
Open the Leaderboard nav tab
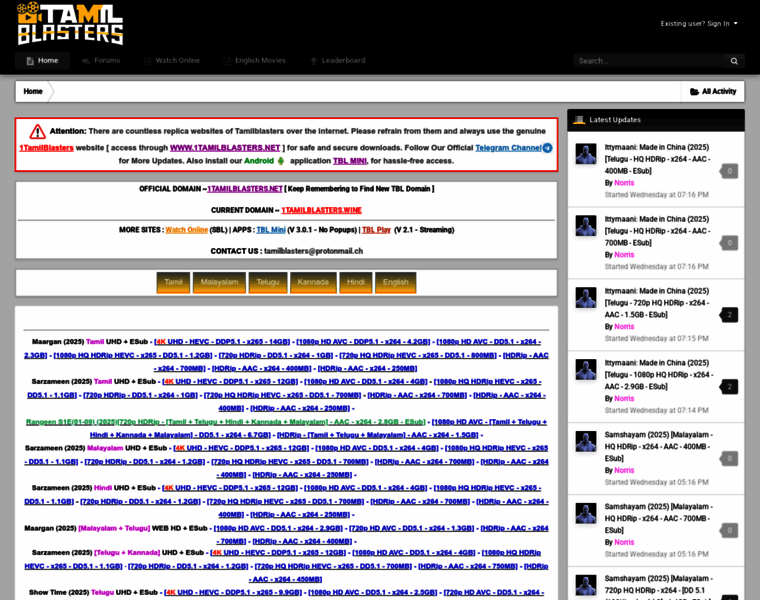[338, 61]
